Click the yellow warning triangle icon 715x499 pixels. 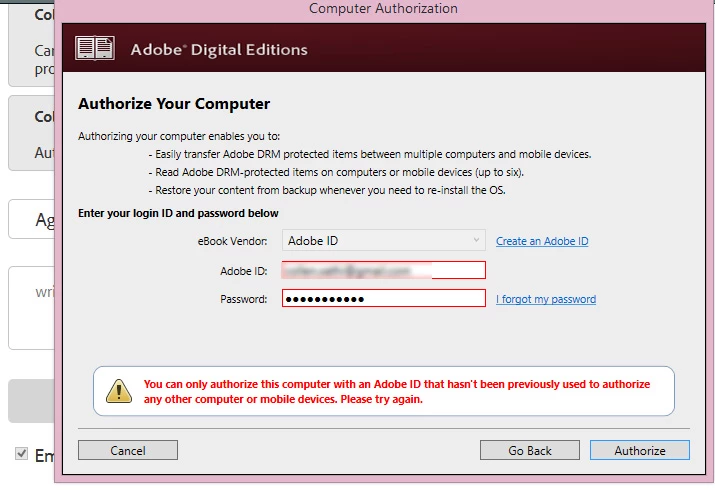pos(119,391)
